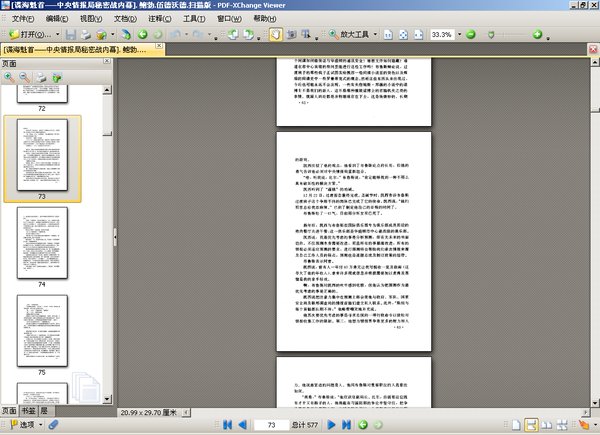The height and width of the screenshot is (435, 600).
Task: Go to the previous page
Action: (x=242, y=425)
